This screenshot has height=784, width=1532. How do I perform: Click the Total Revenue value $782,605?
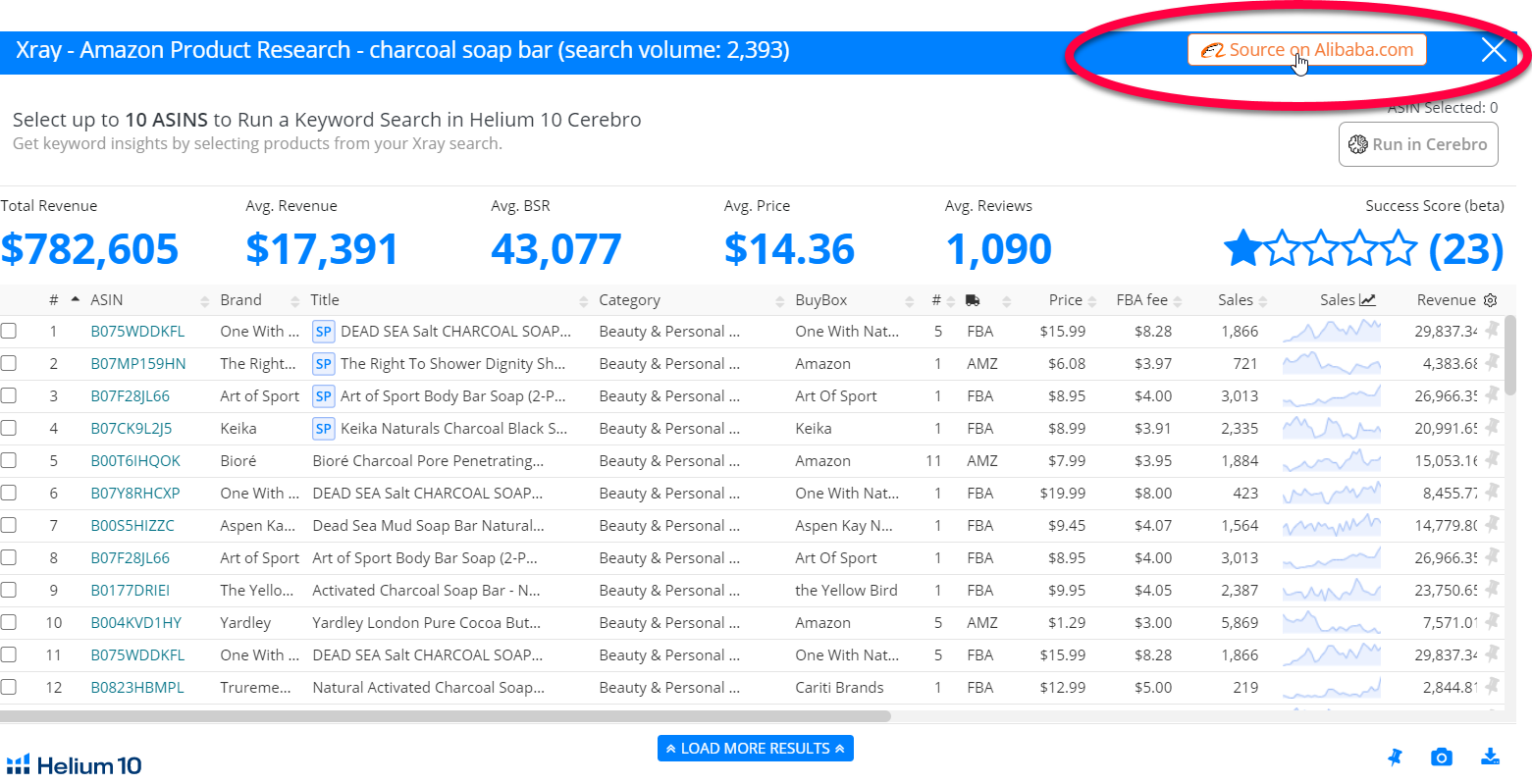click(x=89, y=249)
